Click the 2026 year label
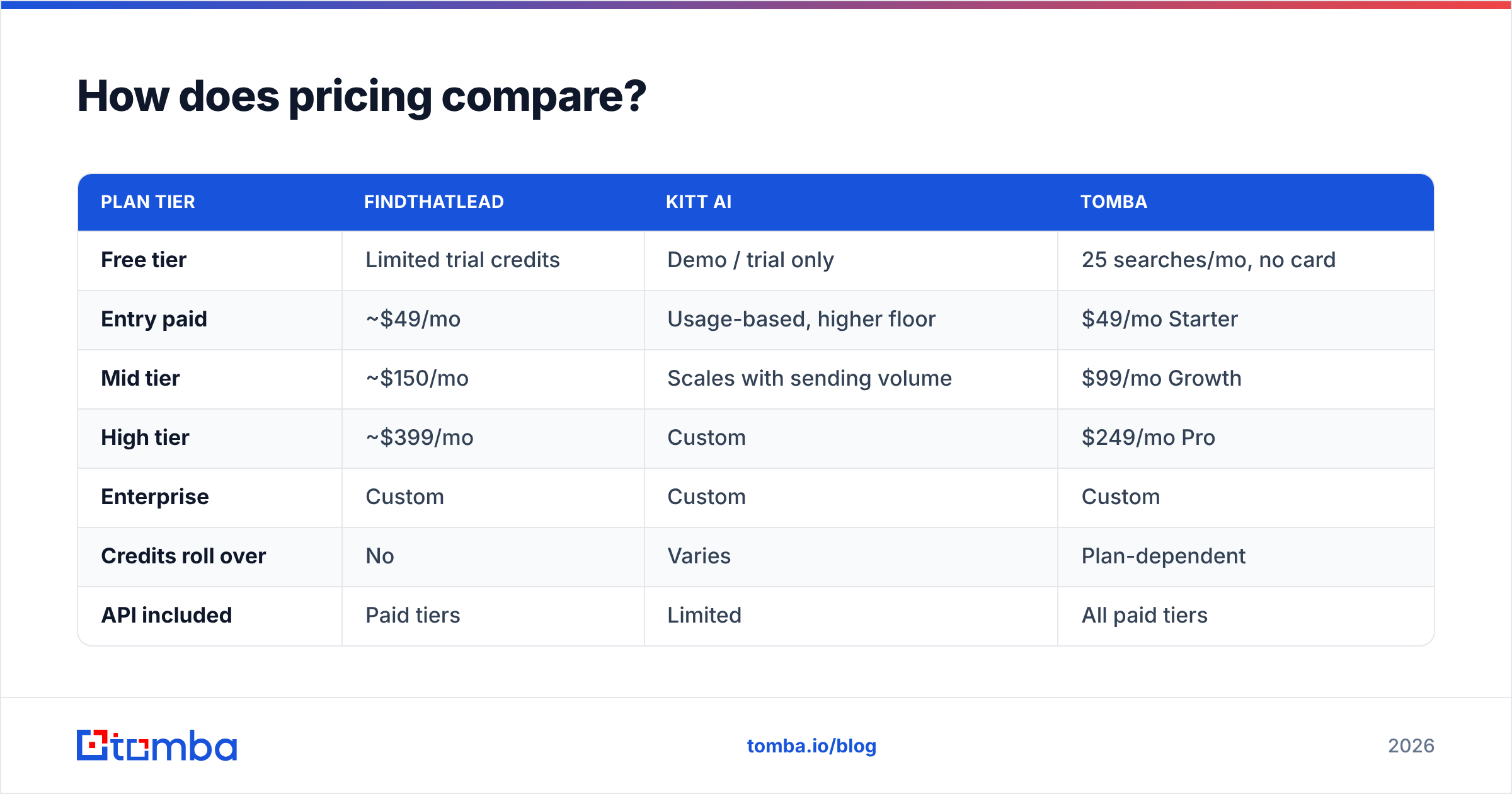The width and height of the screenshot is (1512, 794). pos(1411,746)
